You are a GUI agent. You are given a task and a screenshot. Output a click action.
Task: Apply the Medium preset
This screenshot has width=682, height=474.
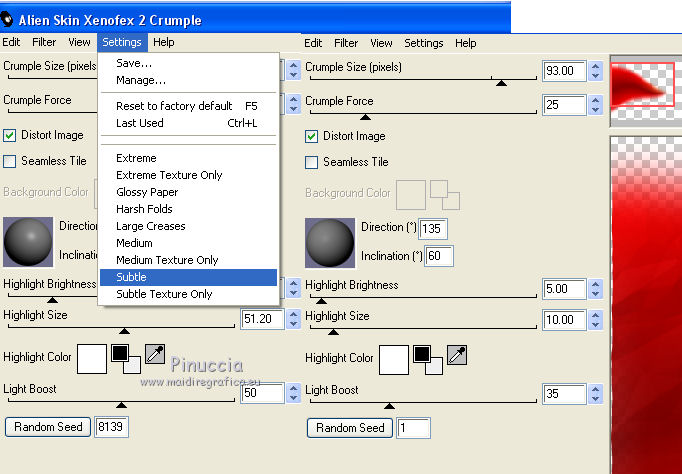point(188,243)
